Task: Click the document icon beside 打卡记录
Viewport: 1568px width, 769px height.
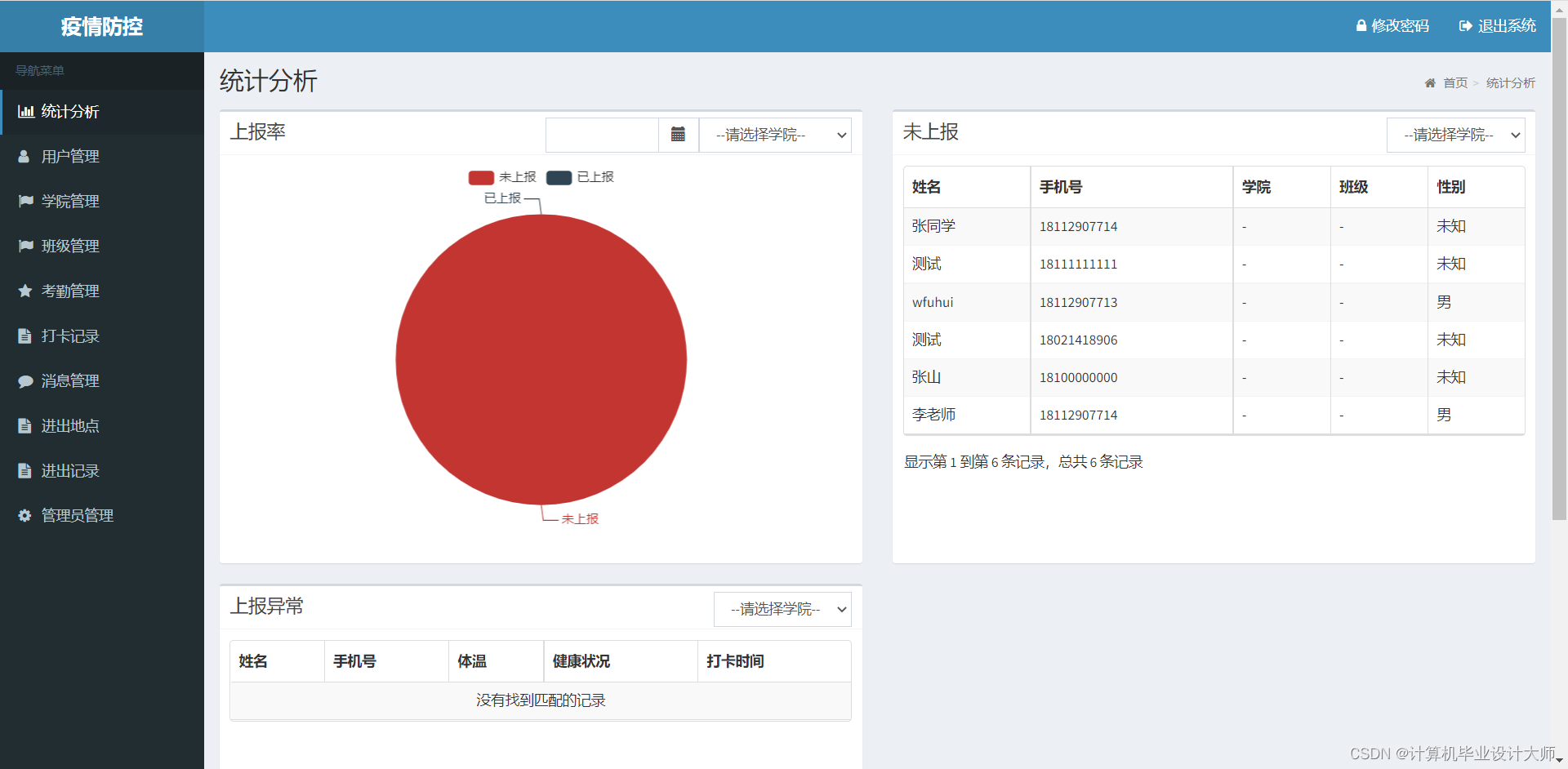Action: tap(24, 336)
